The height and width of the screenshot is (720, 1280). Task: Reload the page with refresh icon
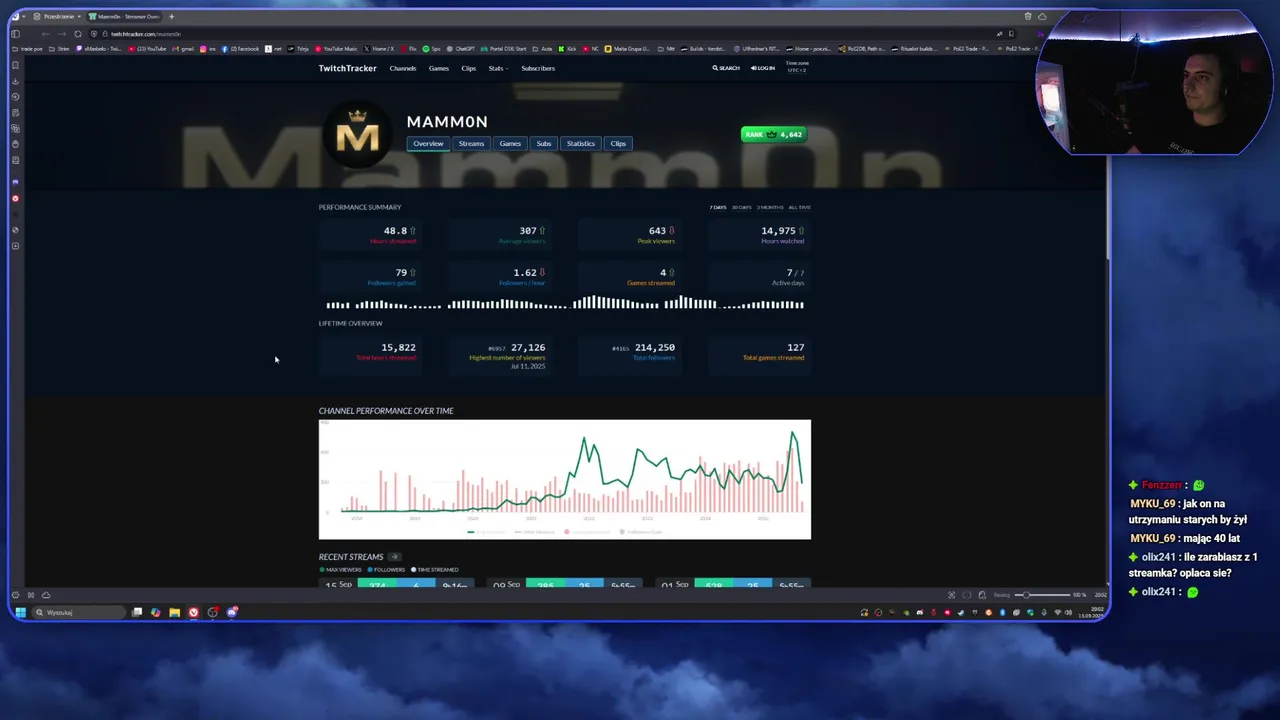coord(78,34)
